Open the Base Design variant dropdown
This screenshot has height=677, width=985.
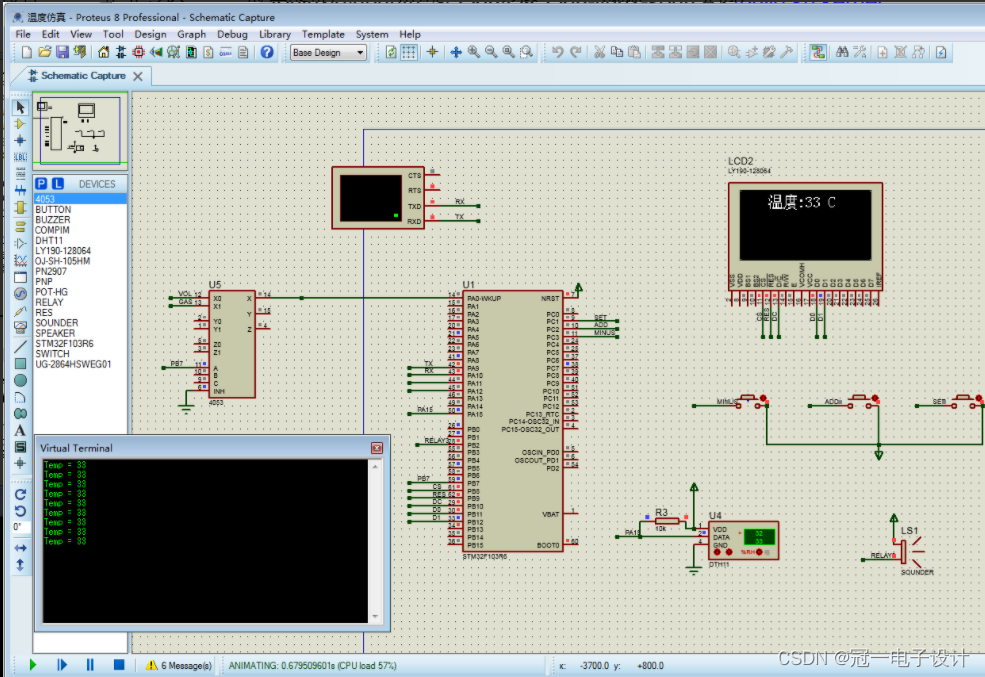click(329, 53)
